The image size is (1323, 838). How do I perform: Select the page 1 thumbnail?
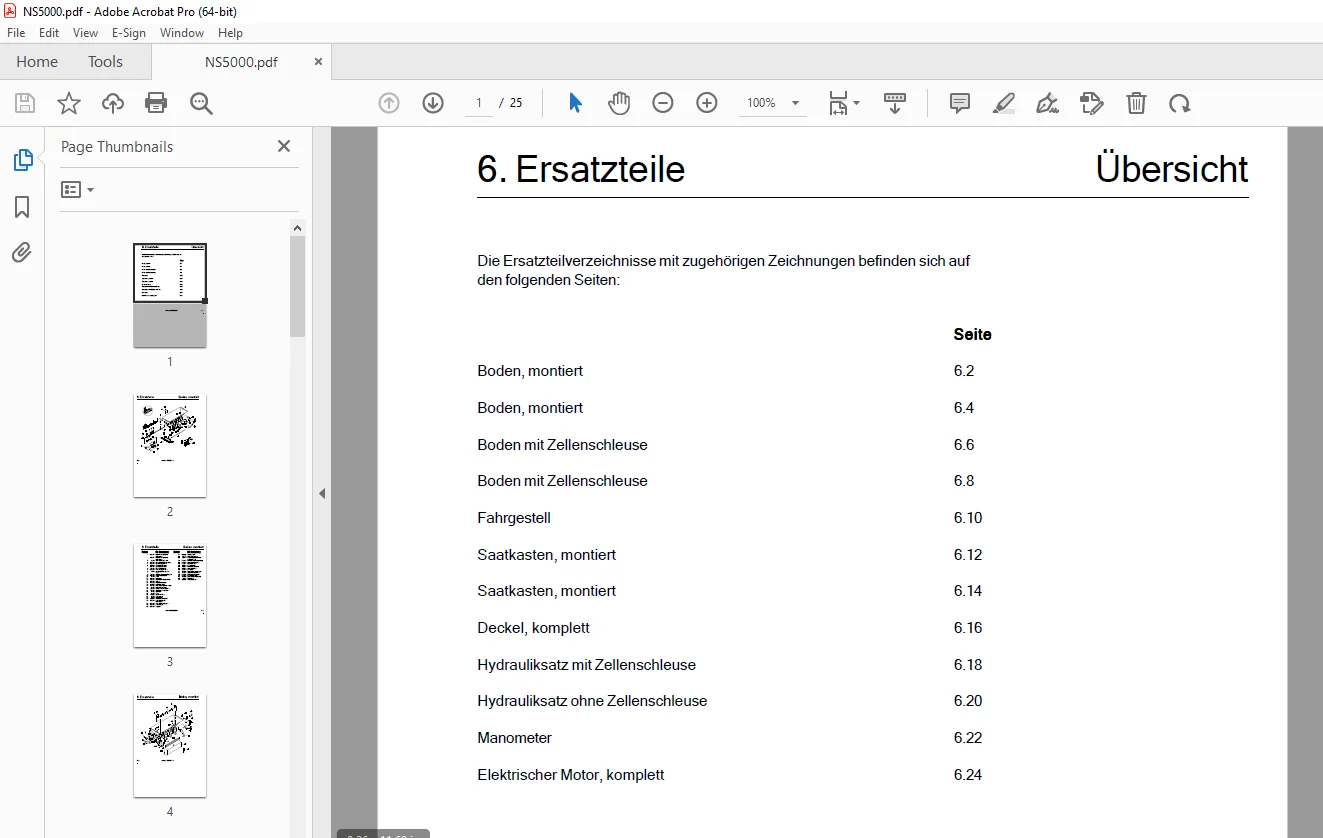point(170,295)
